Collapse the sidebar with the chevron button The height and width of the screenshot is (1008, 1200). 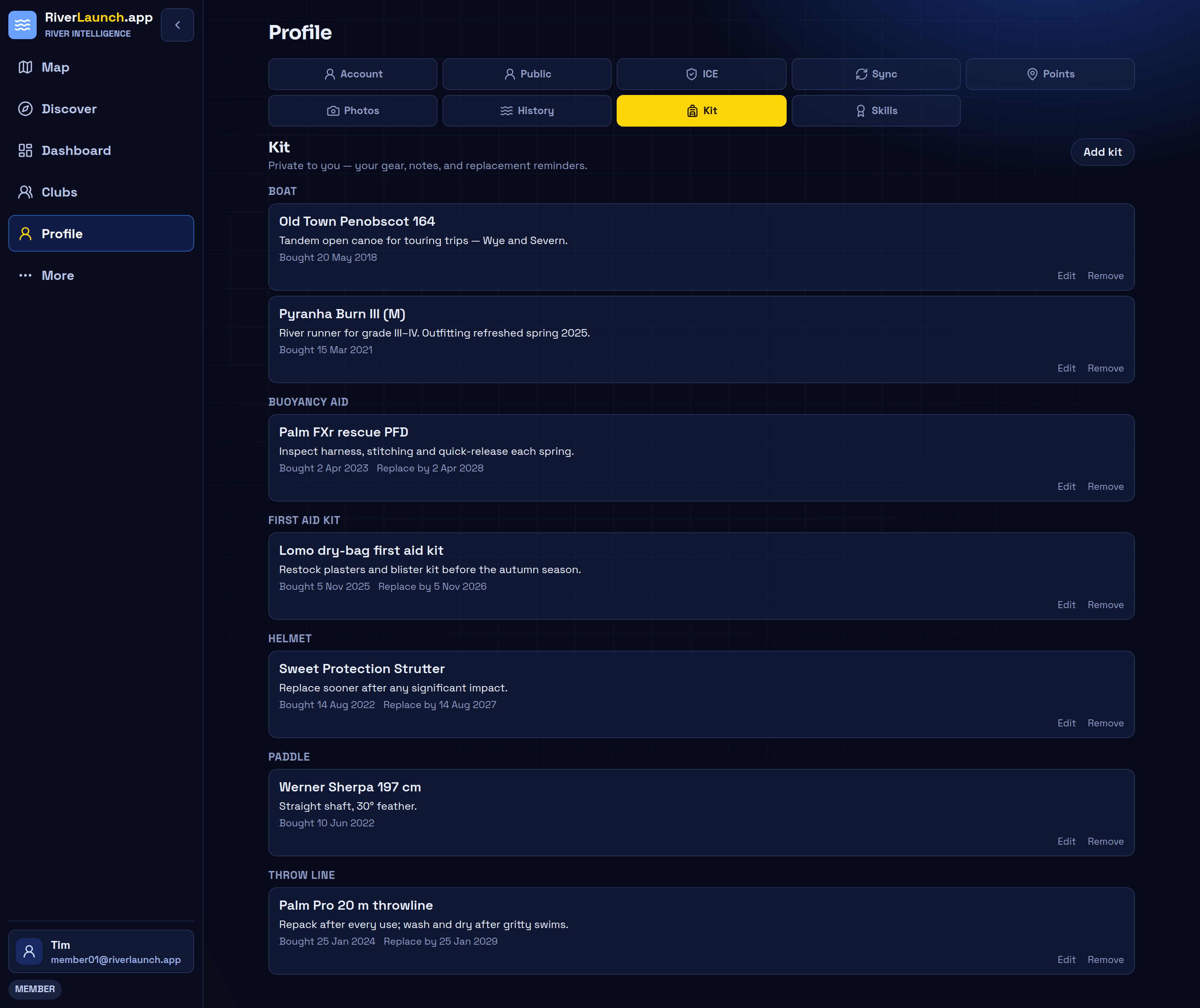177,25
